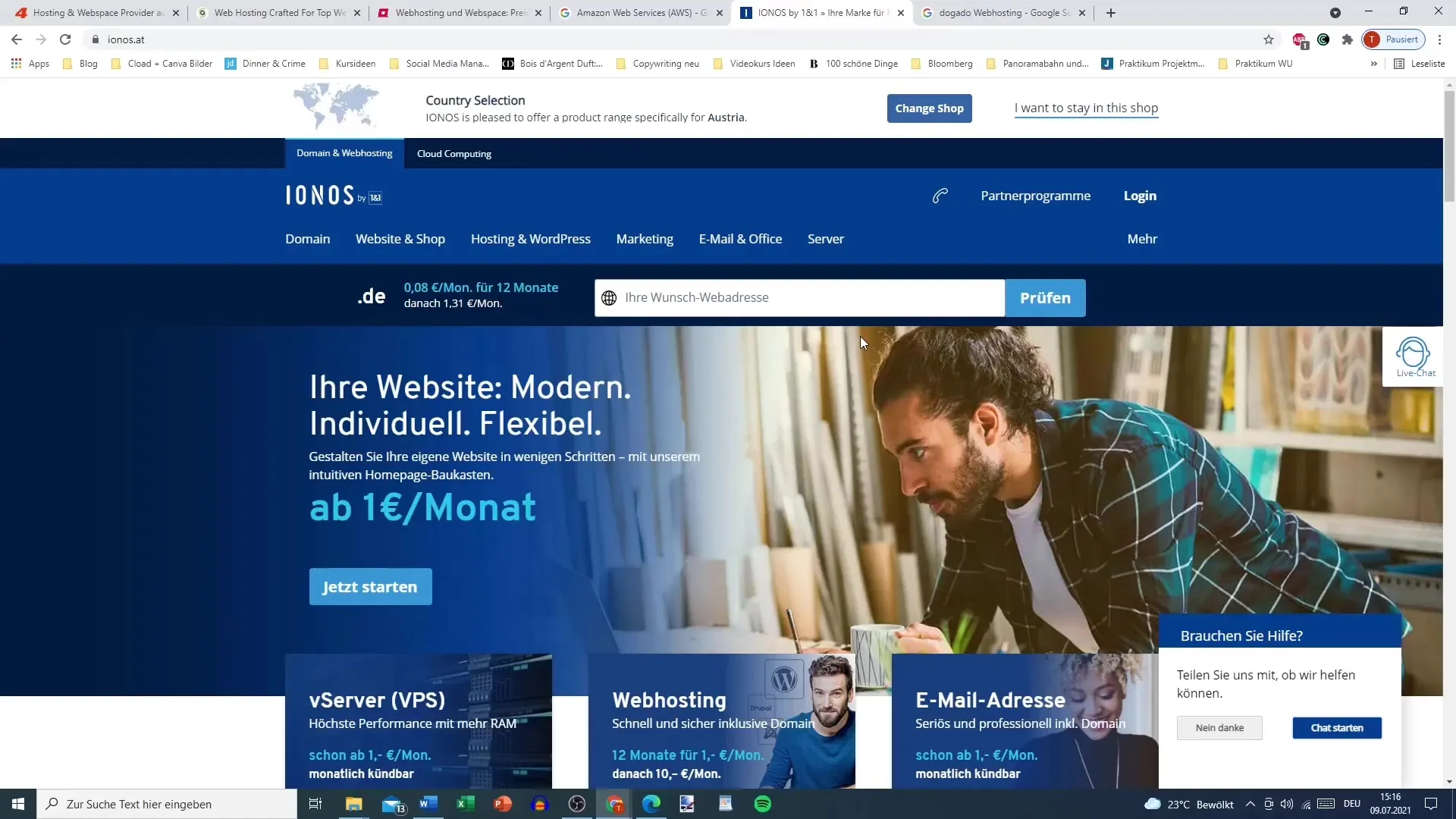
Task: Click the Adblock extension icon
Action: pyautogui.click(x=1300, y=39)
